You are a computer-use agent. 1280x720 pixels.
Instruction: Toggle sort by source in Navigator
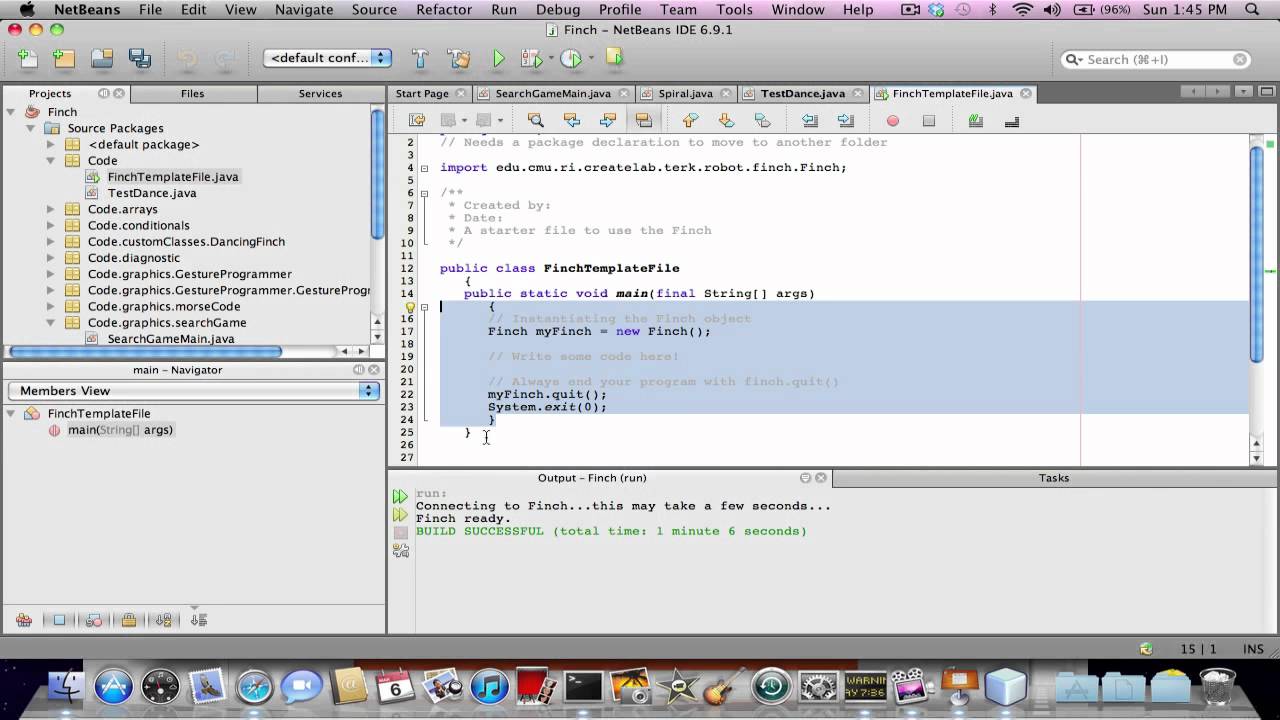(x=198, y=620)
